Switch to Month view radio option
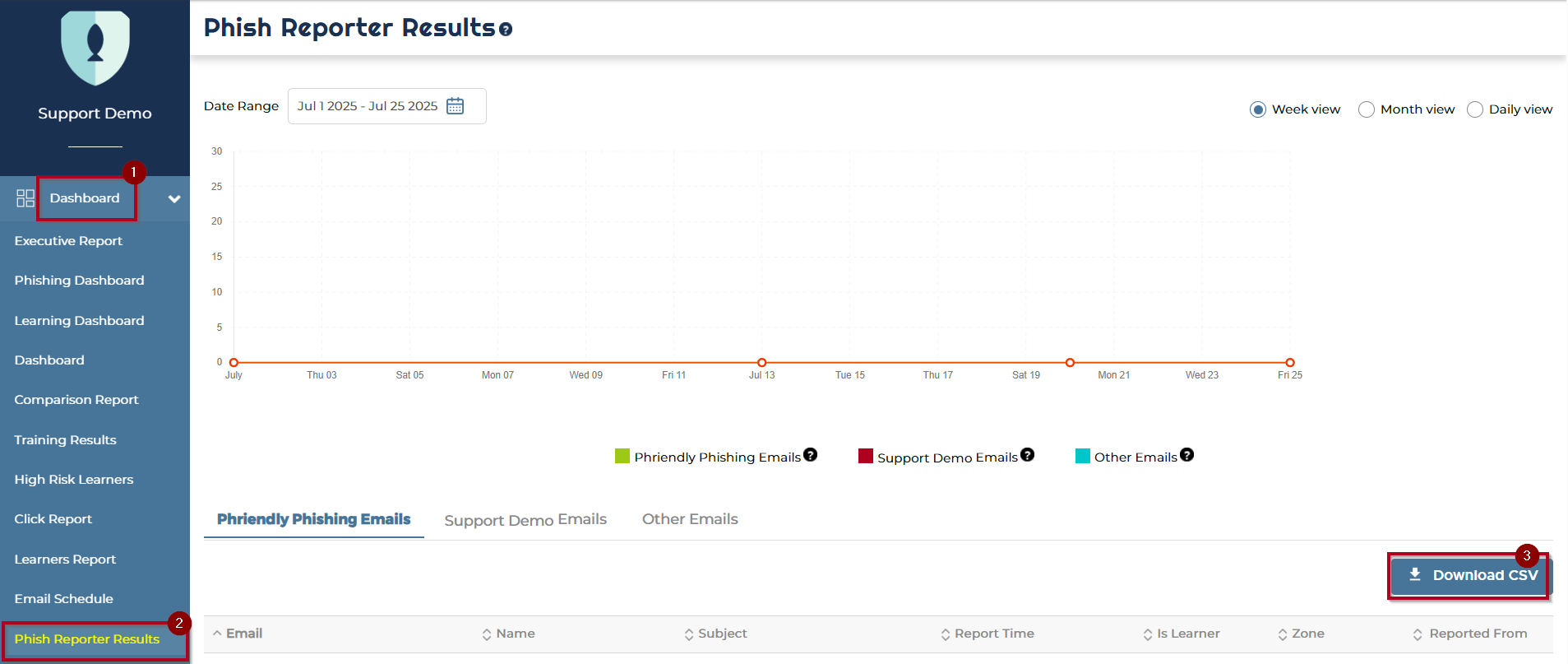The height and width of the screenshot is (664, 1568). click(1366, 109)
